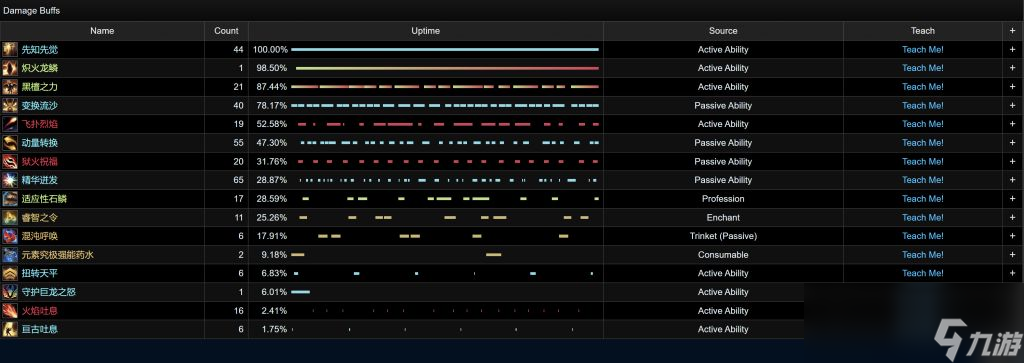Open Teach Me! link for 睿智之令

pos(922,217)
